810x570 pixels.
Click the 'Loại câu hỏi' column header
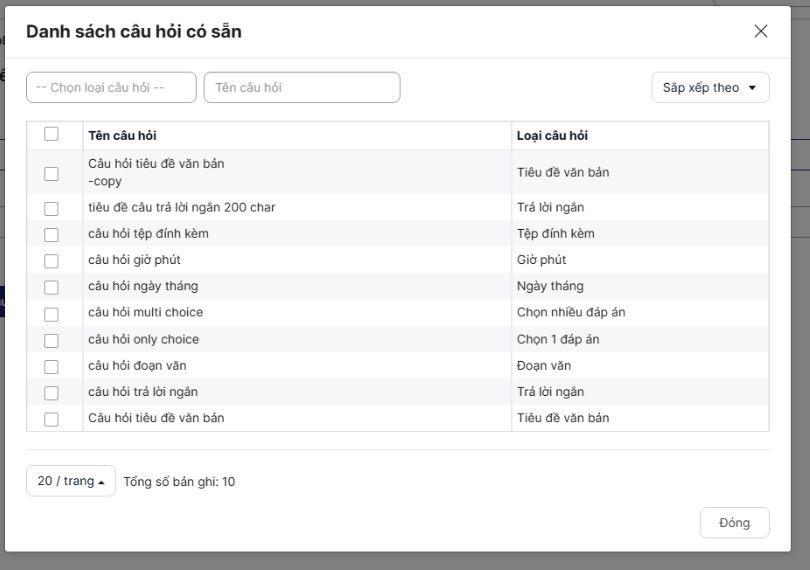551,136
